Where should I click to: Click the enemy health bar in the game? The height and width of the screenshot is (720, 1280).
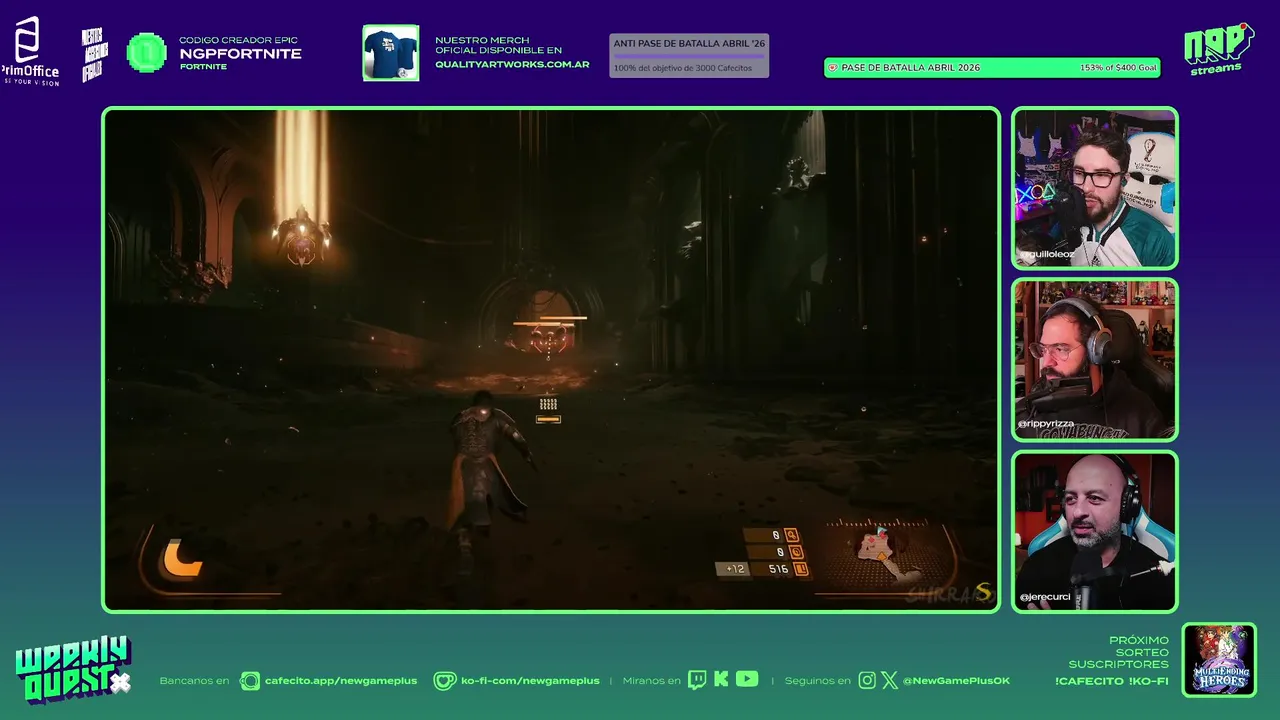coord(549,321)
